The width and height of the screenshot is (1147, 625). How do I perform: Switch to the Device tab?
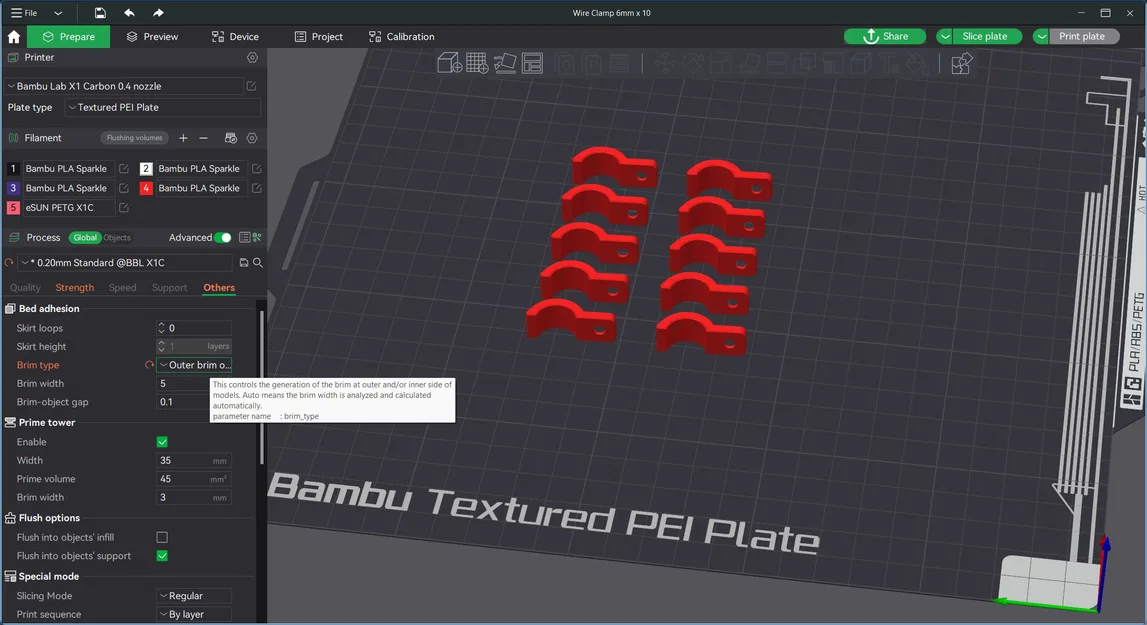coord(235,37)
